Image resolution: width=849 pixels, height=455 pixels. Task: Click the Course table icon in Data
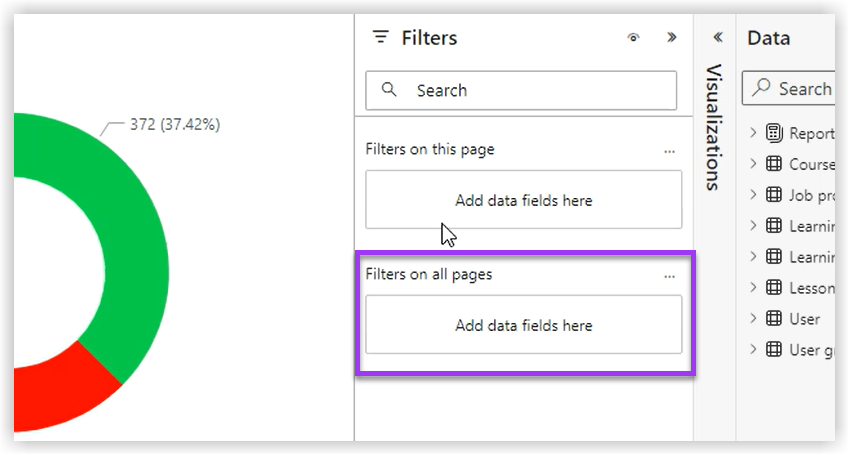tap(773, 164)
